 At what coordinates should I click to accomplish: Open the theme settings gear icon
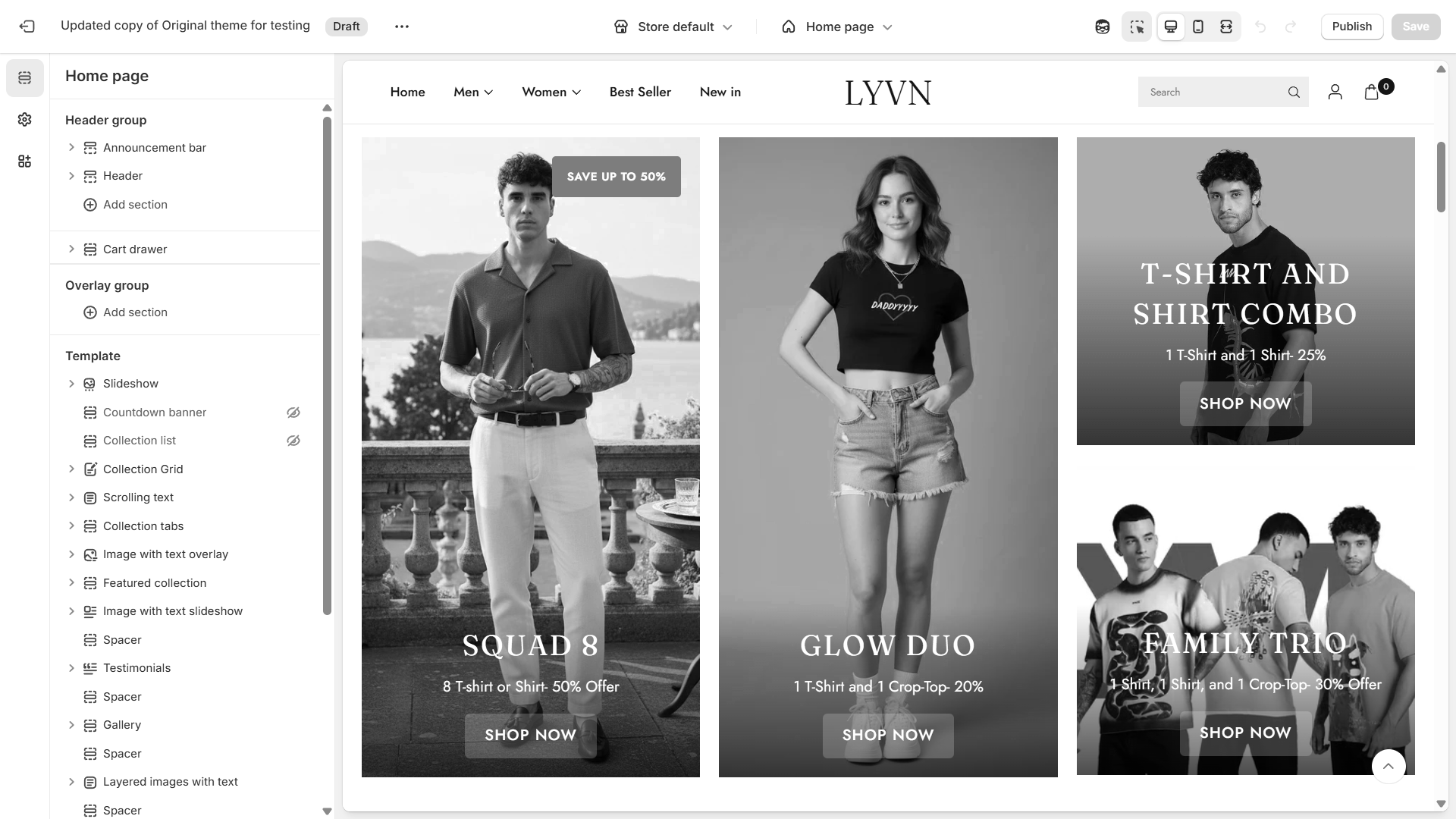(x=25, y=120)
